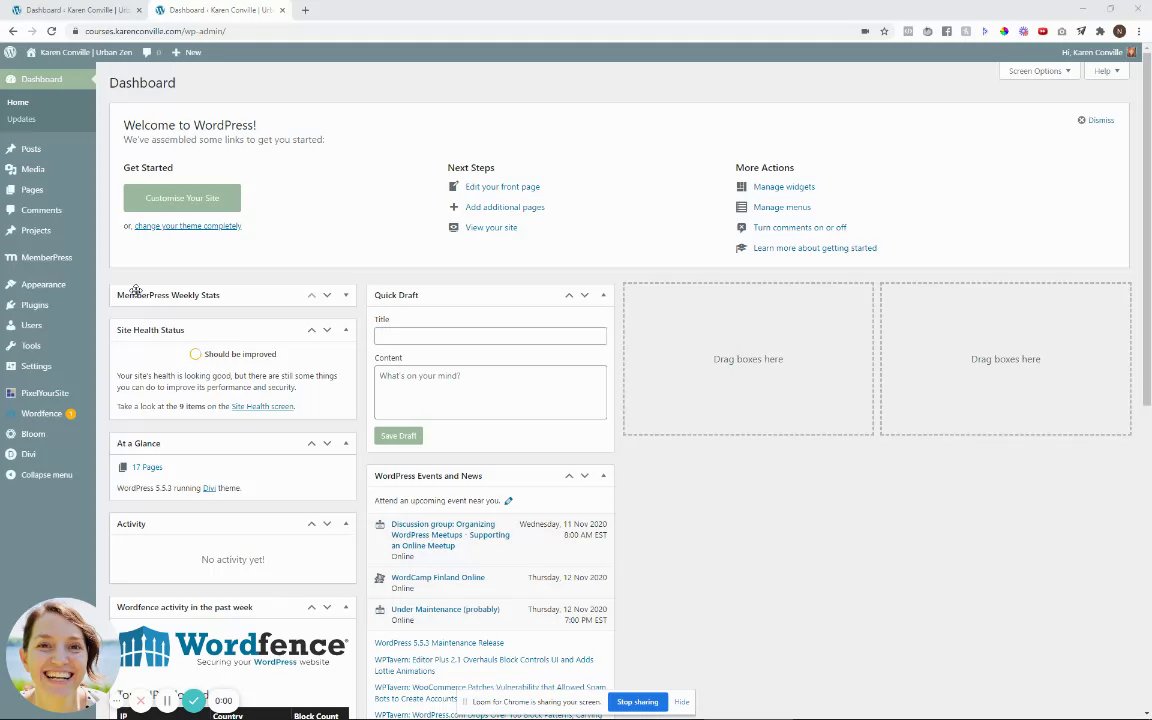This screenshot has height=720, width=1152.
Task: Focus the Quick Draft Content textarea
Action: click(490, 392)
